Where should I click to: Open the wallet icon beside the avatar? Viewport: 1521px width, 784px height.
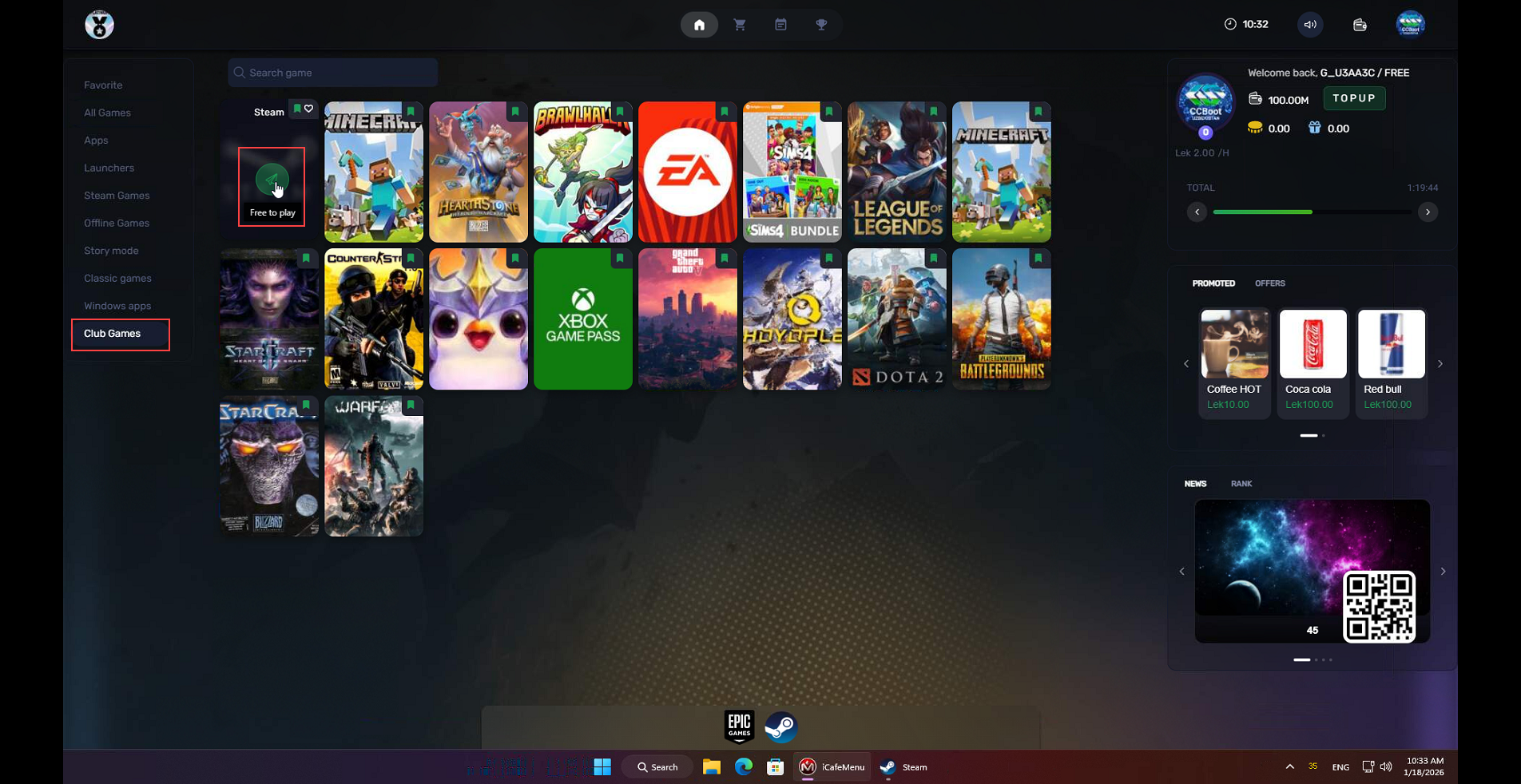(1360, 25)
